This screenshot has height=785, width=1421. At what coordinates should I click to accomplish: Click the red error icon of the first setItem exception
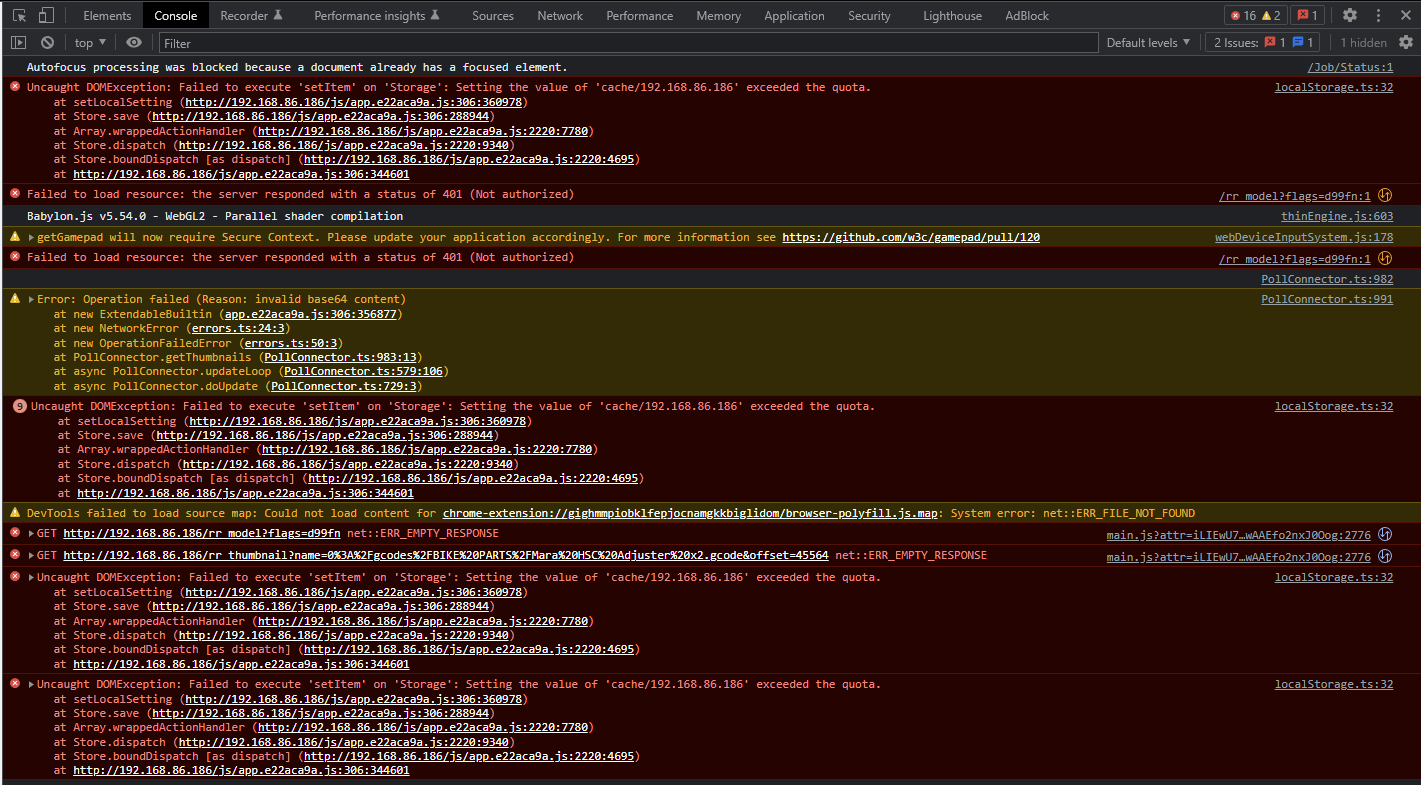[15, 87]
